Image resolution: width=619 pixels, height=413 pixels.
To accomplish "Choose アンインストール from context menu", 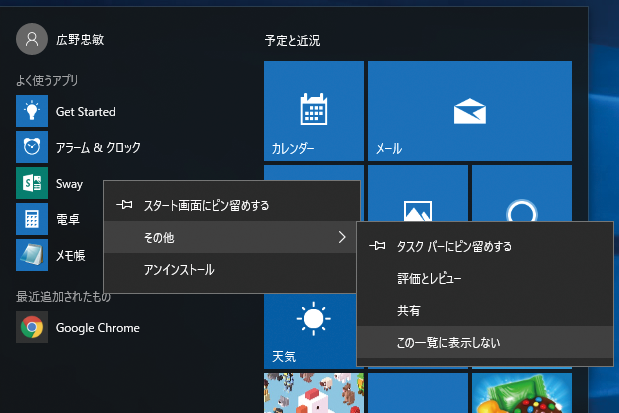I will click(232, 270).
